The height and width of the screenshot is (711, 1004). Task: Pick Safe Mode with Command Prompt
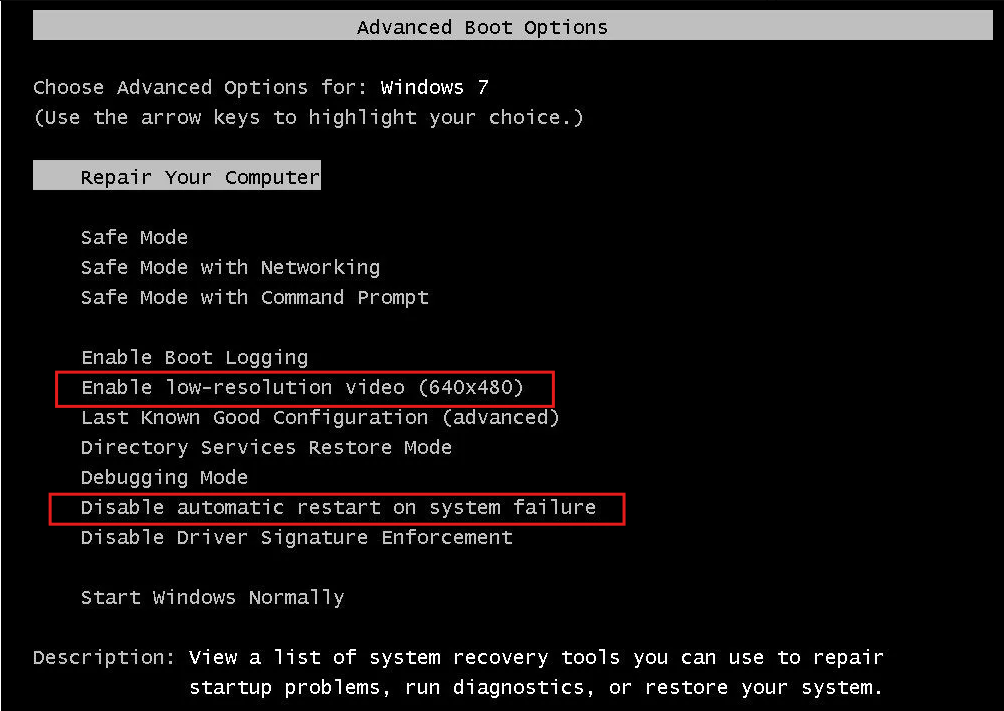click(x=255, y=297)
